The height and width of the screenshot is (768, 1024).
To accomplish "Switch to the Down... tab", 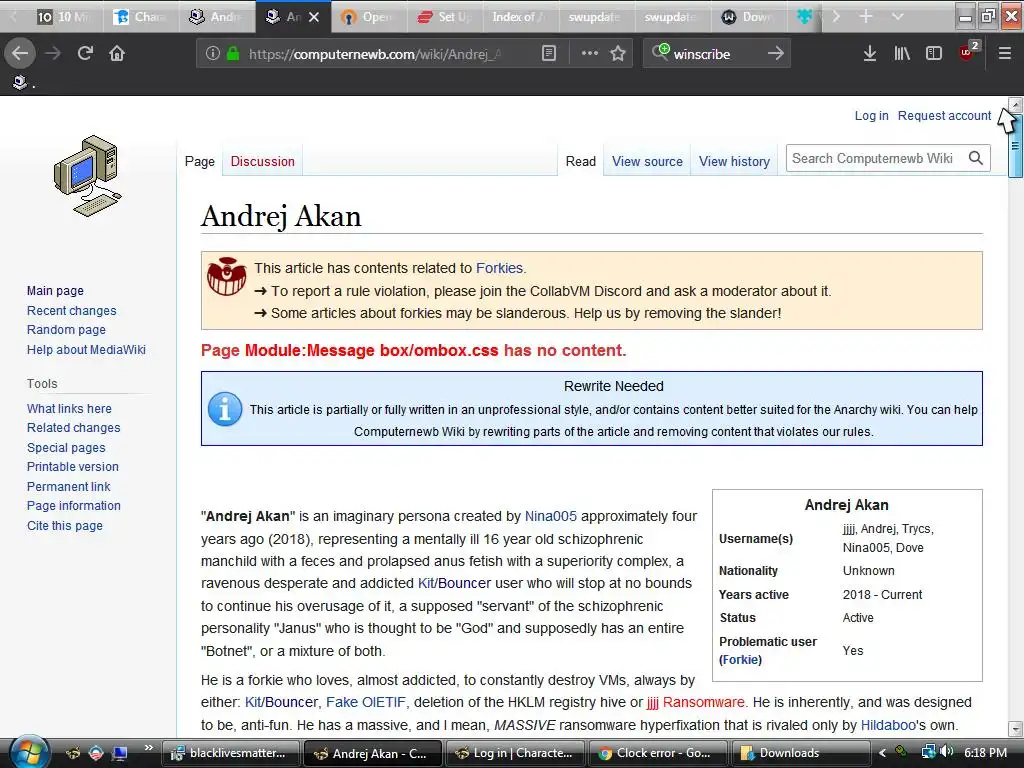I will point(748,17).
